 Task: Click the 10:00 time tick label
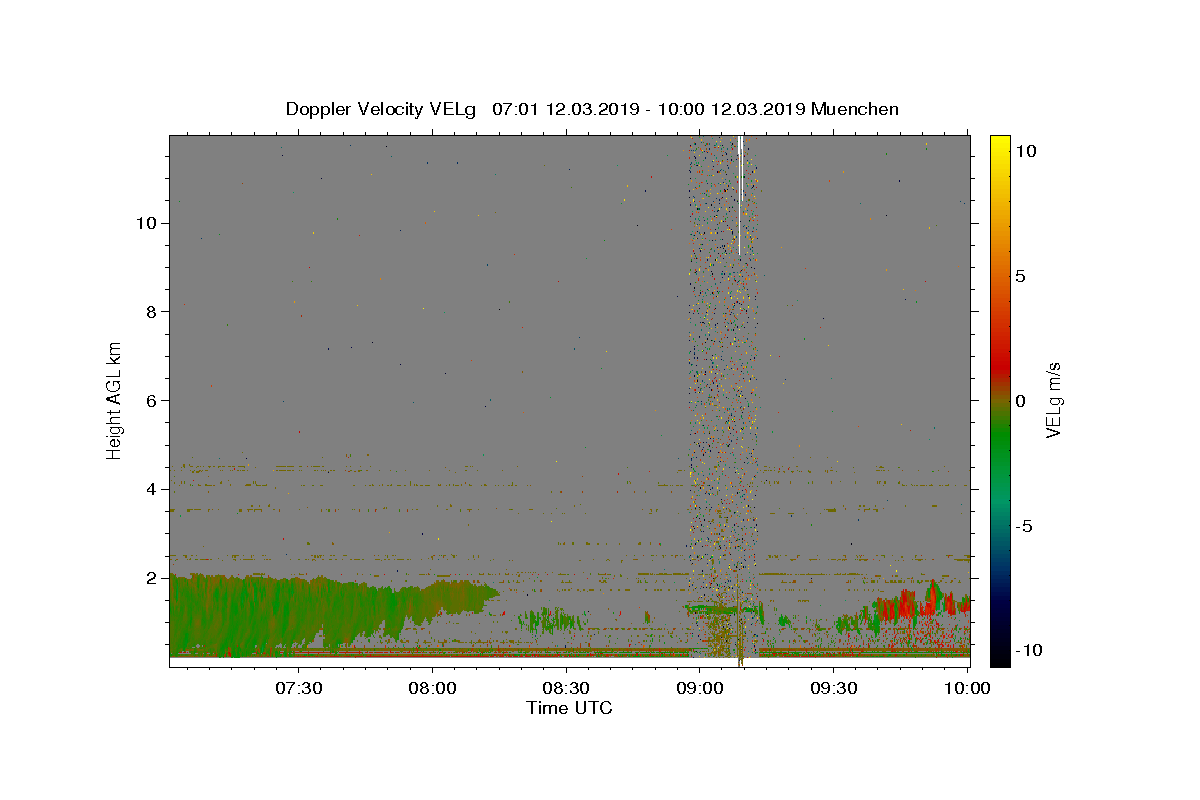coord(967,688)
